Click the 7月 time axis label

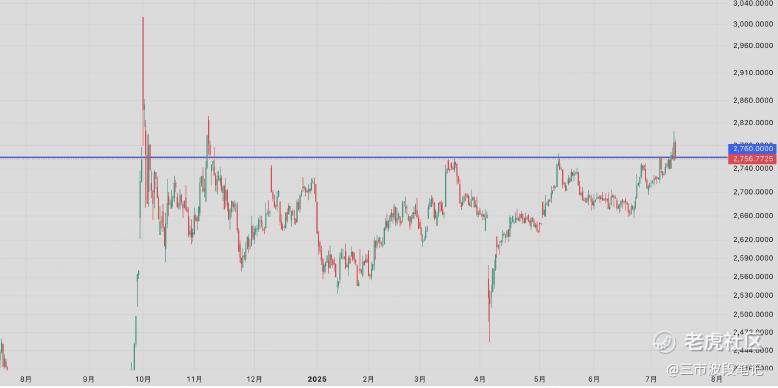coord(652,379)
